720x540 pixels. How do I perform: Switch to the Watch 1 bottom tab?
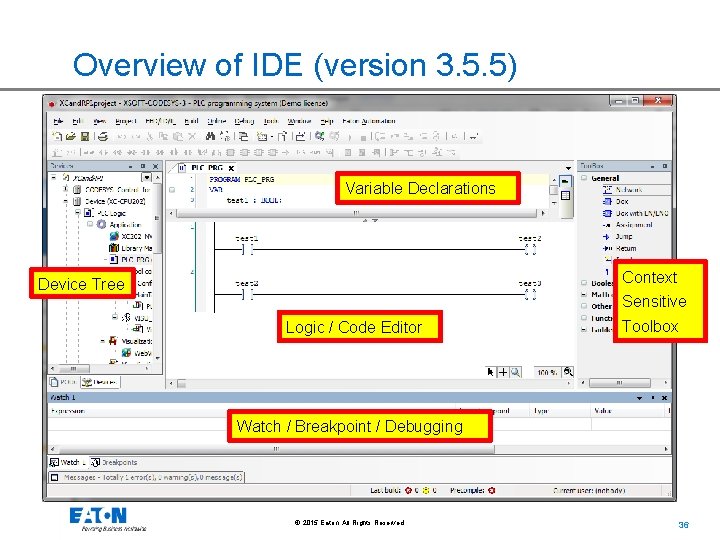click(68, 462)
